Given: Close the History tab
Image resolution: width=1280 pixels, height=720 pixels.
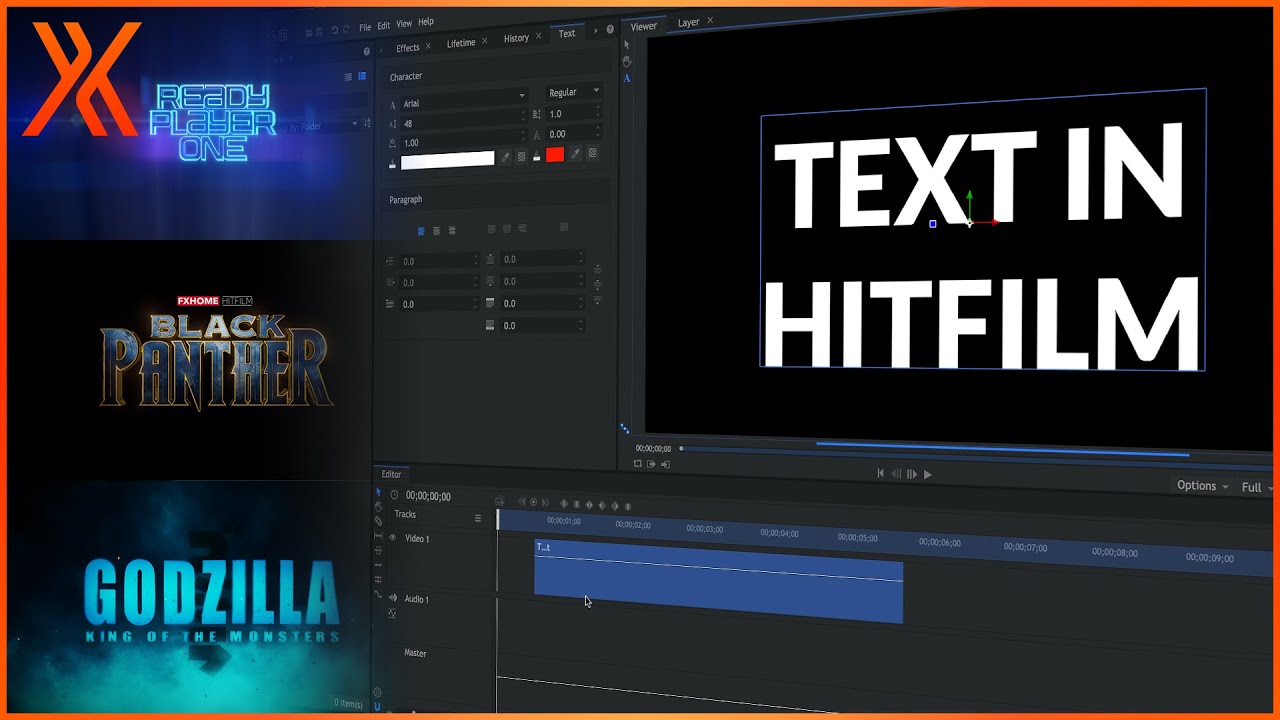Looking at the screenshot, I should (539, 36).
